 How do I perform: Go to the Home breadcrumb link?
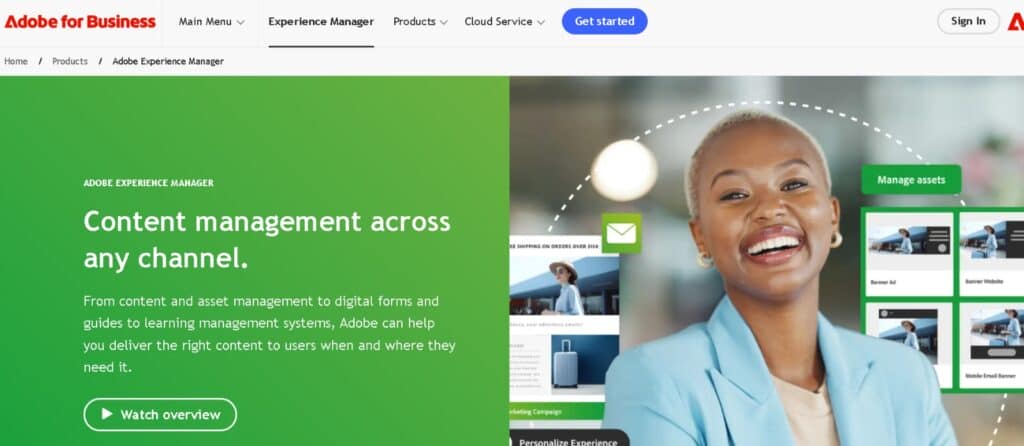point(16,61)
